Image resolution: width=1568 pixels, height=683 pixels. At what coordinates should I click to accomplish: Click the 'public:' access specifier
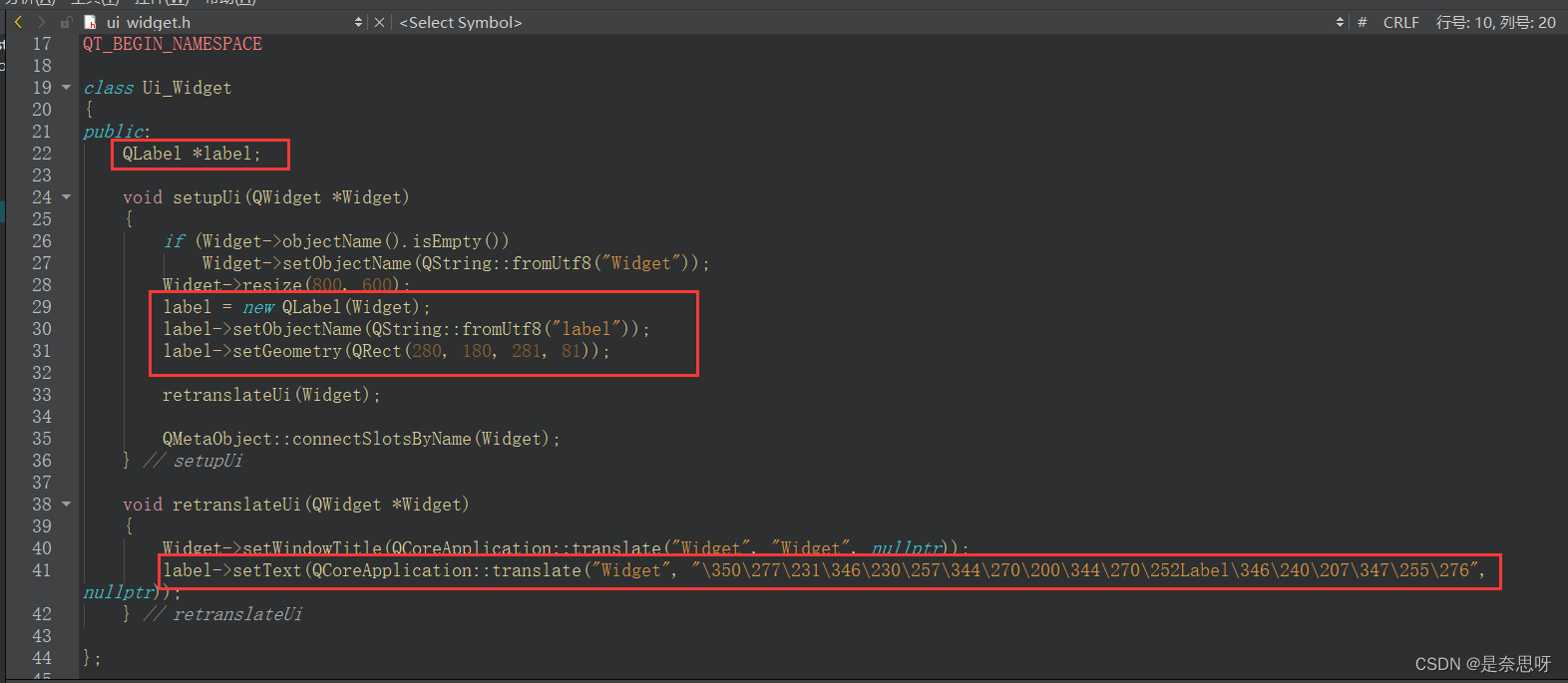coord(117,132)
